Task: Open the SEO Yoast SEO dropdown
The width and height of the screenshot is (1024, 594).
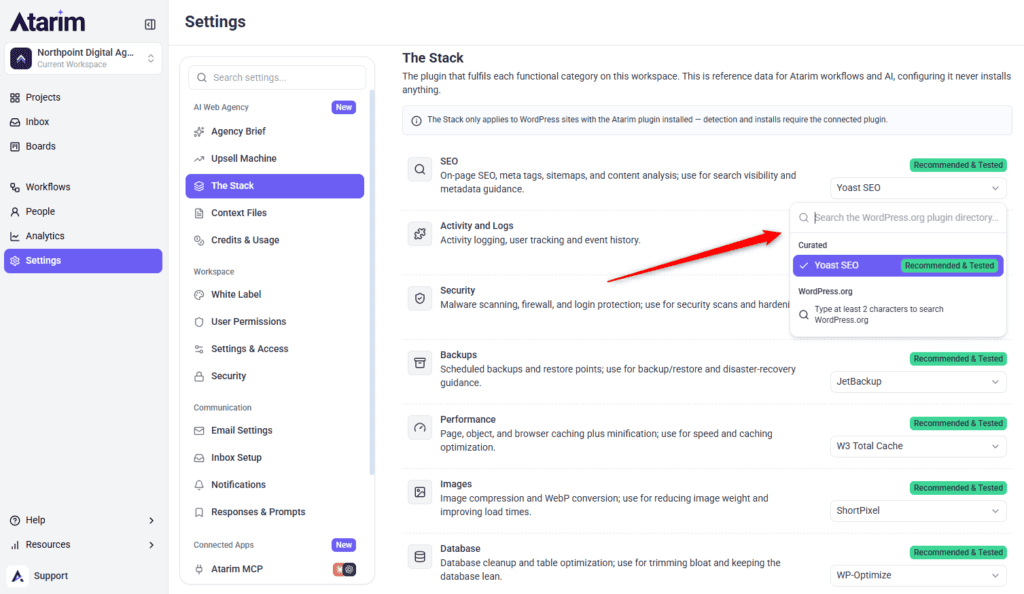Action: (918, 188)
